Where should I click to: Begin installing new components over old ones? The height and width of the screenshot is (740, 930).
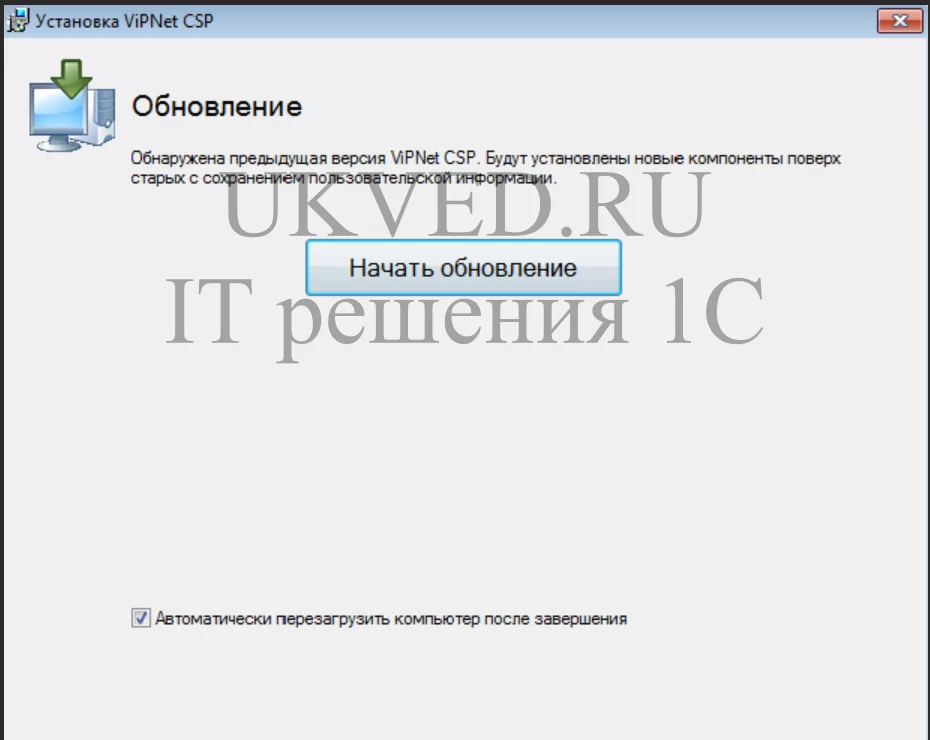(463, 267)
